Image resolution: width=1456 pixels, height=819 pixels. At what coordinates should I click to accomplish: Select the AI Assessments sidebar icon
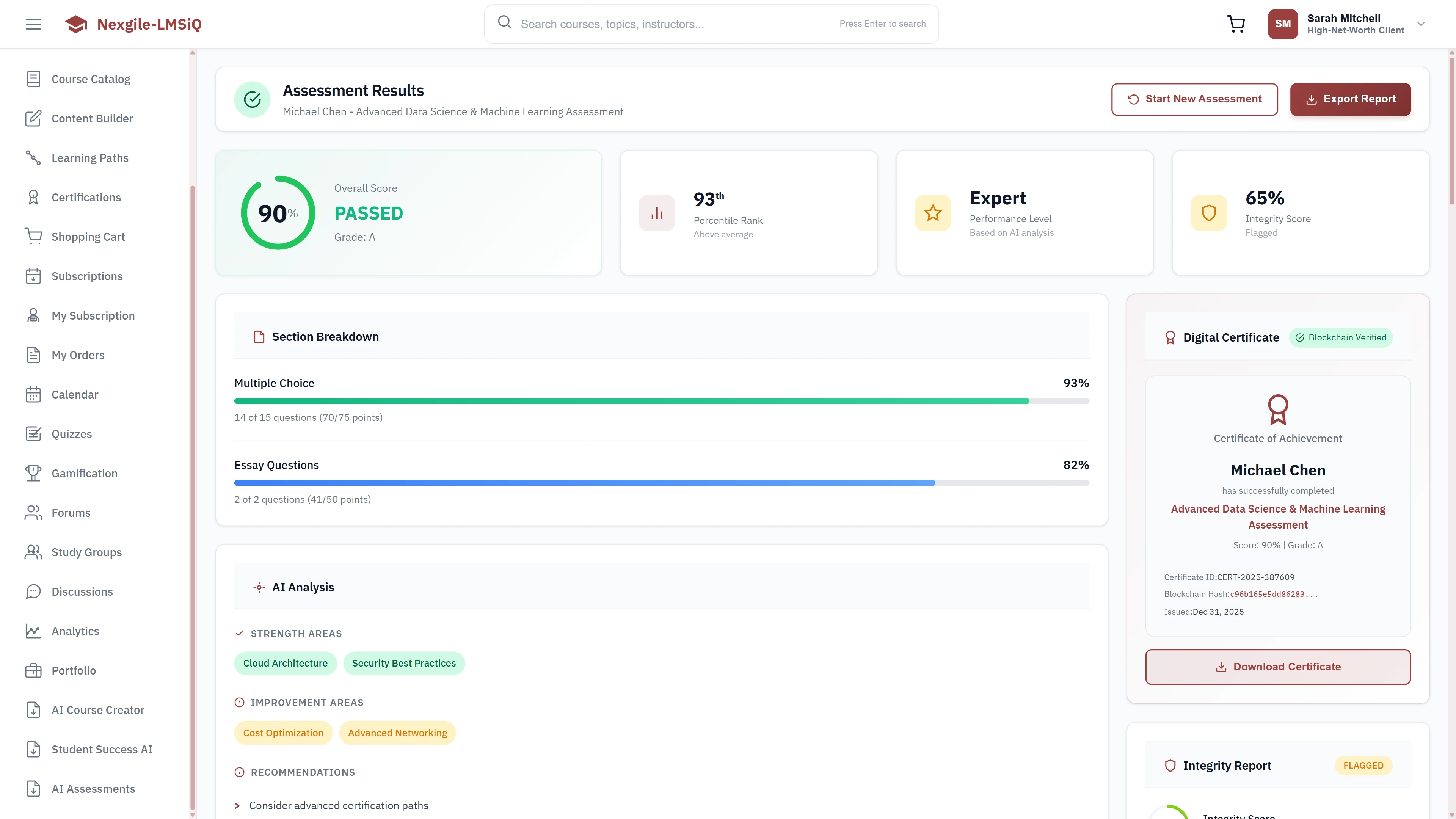33,789
